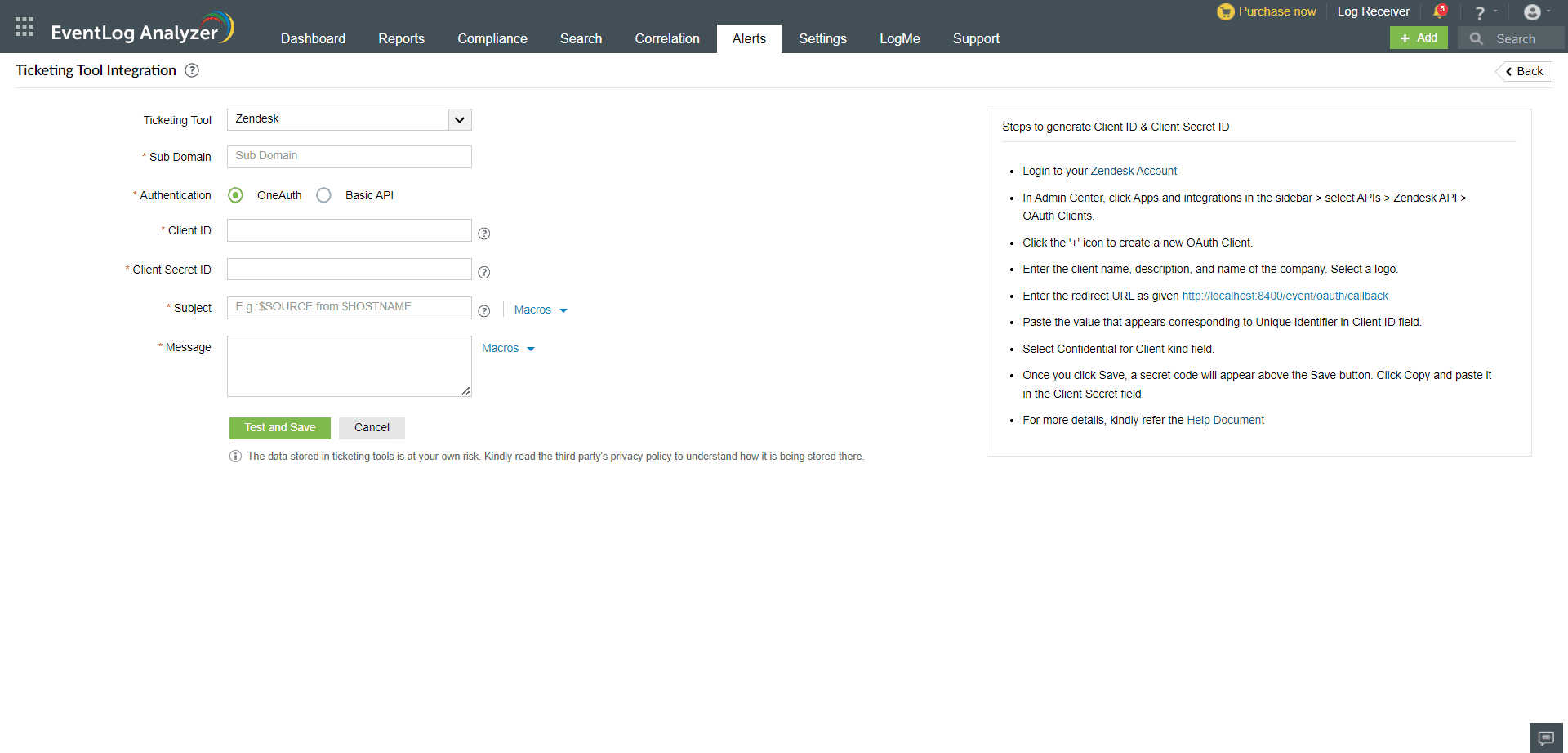Open the feedback chat icon
Image resolution: width=1568 pixels, height=753 pixels.
(1544, 736)
